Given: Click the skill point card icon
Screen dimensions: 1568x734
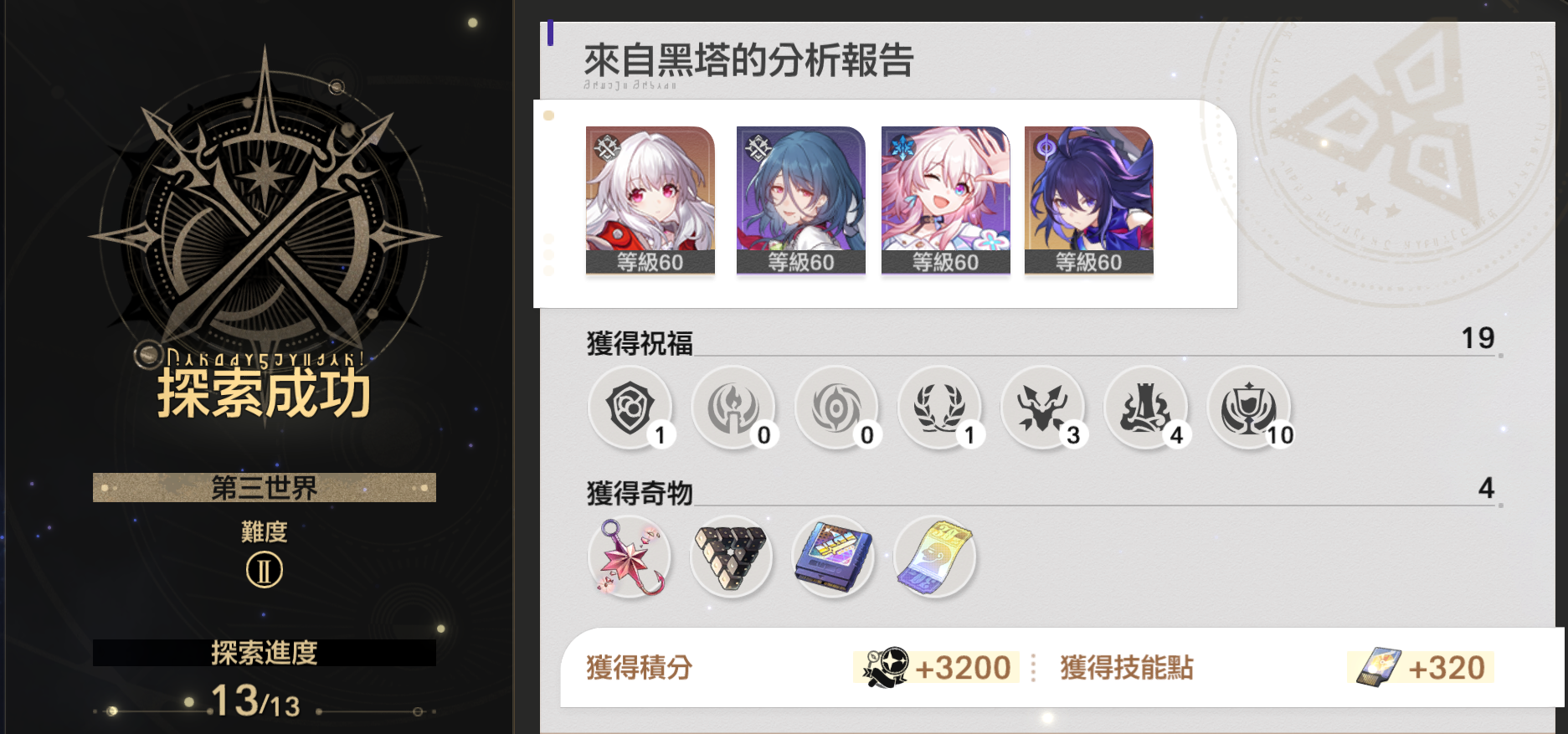Looking at the screenshot, I should 1378,668.
